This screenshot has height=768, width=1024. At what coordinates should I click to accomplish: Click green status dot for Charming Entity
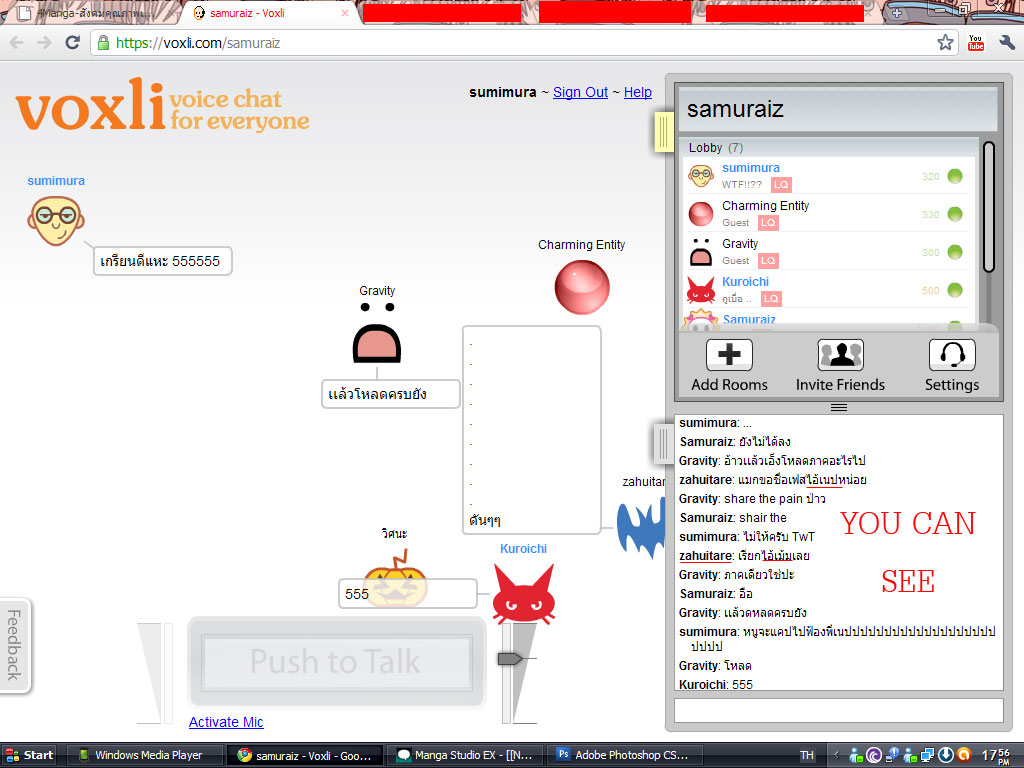pyautogui.click(x=955, y=214)
